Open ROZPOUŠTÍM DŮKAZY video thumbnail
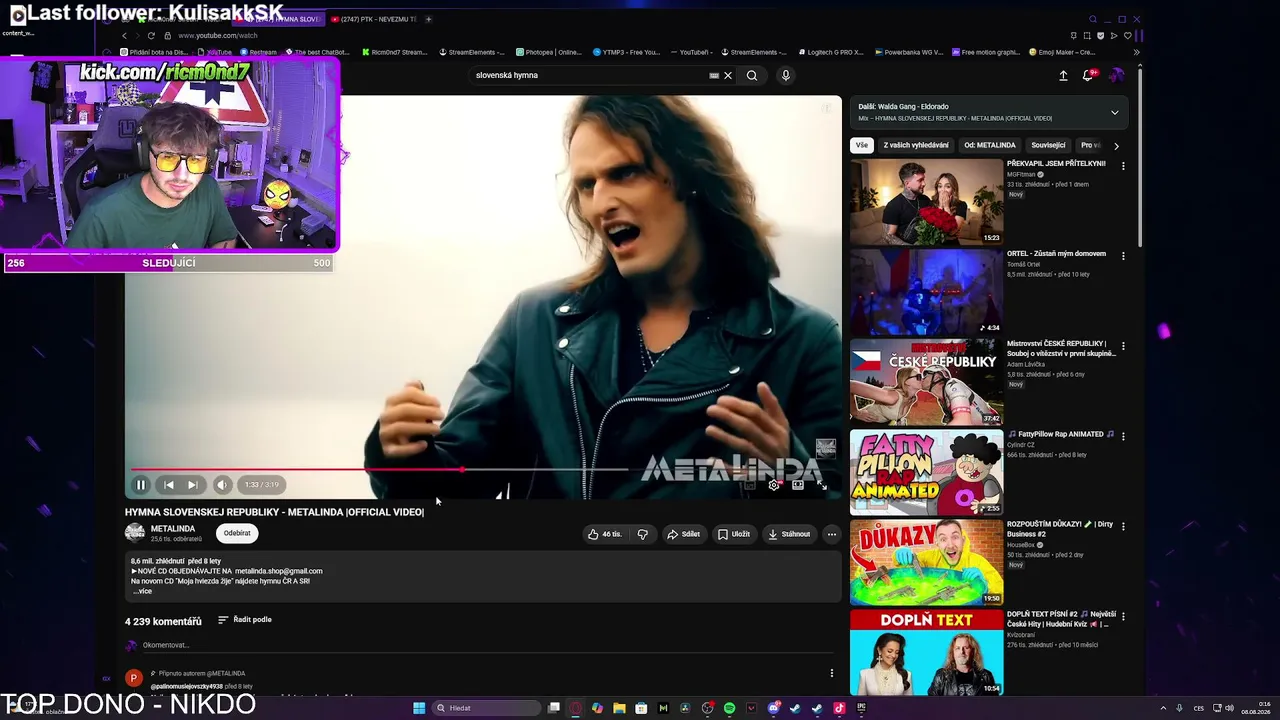This screenshot has height=720, width=1280. (x=926, y=562)
